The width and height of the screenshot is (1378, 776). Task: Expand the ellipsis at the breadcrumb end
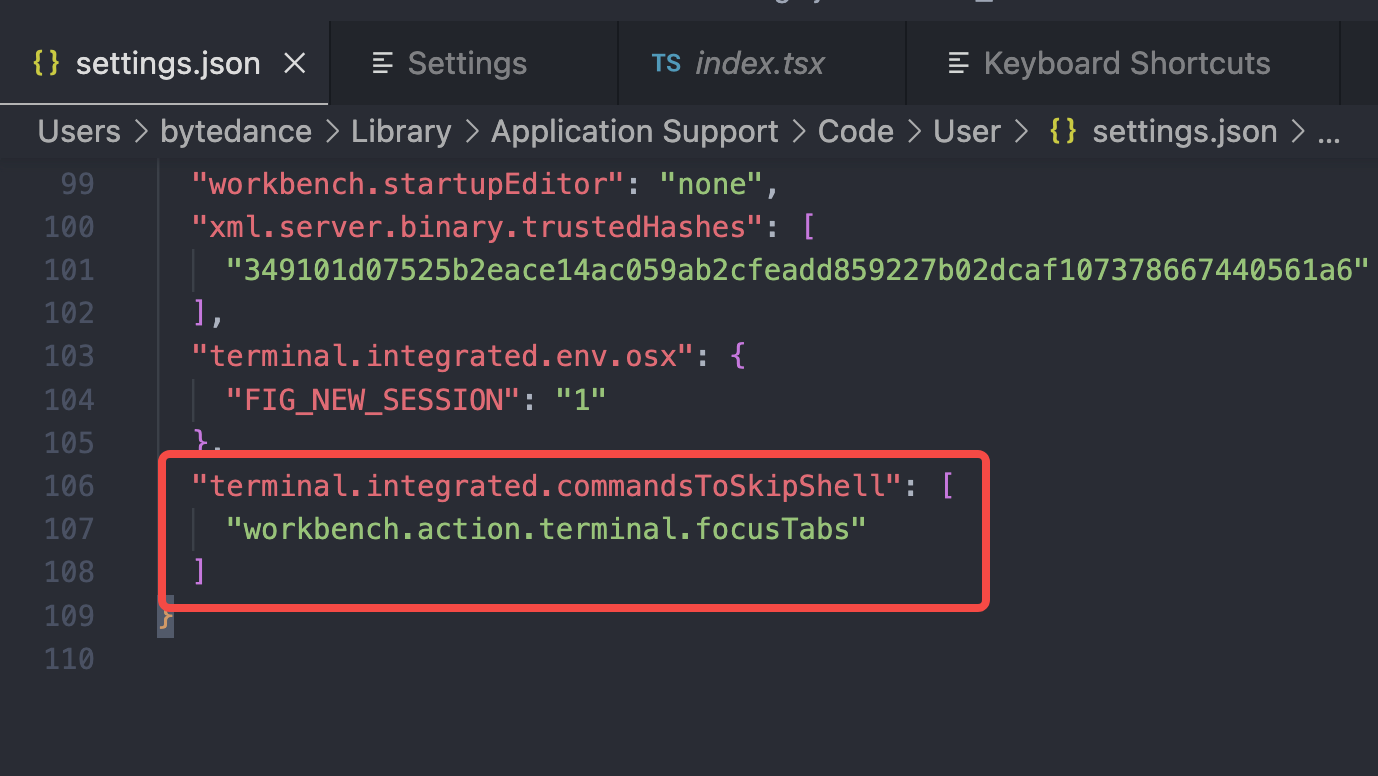pyautogui.click(x=1329, y=131)
